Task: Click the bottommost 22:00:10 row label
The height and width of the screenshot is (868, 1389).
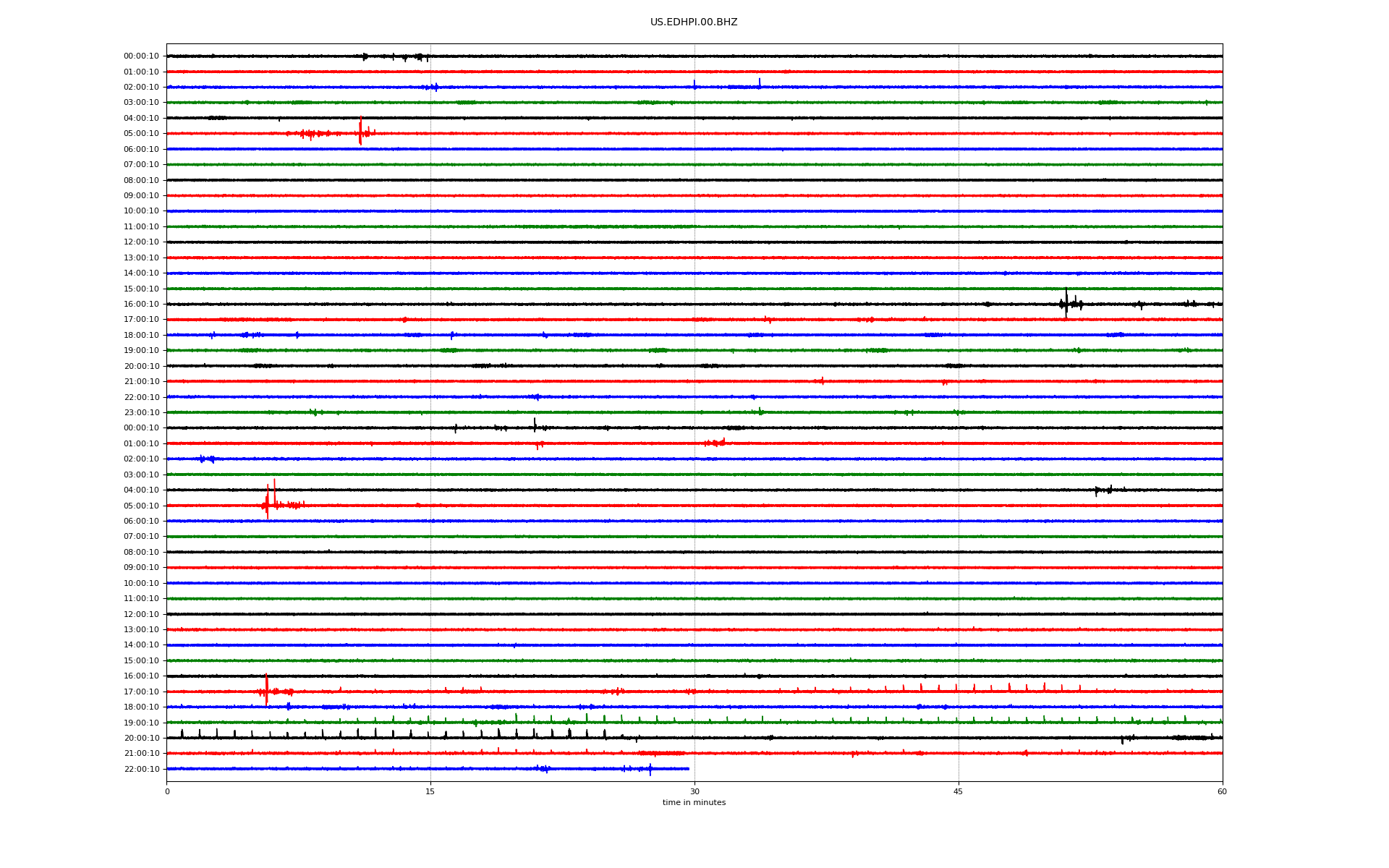Action: (x=141, y=769)
